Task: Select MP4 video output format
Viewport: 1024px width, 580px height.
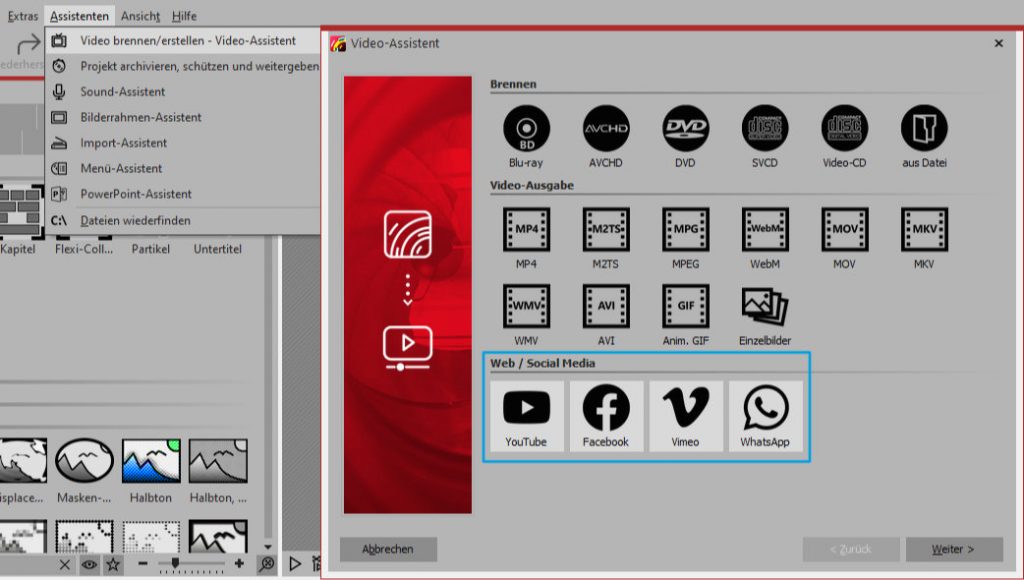Action: coord(525,230)
